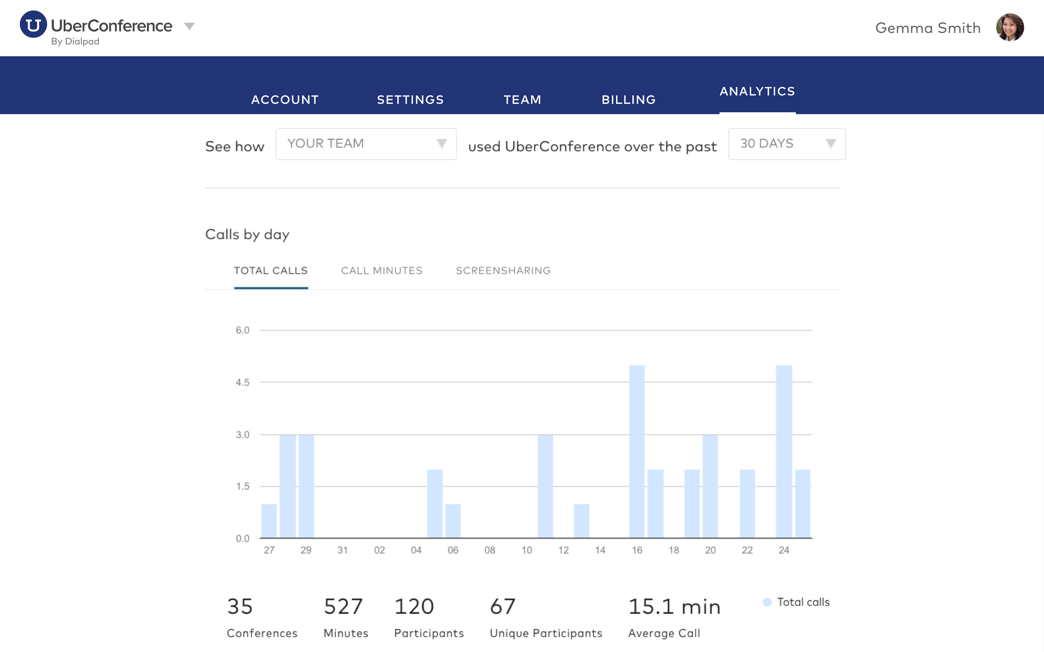Go to the ACCOUNT tab
Image resolution: width=1044 pixels, height=652 pixels.
(x=285, y=100)
